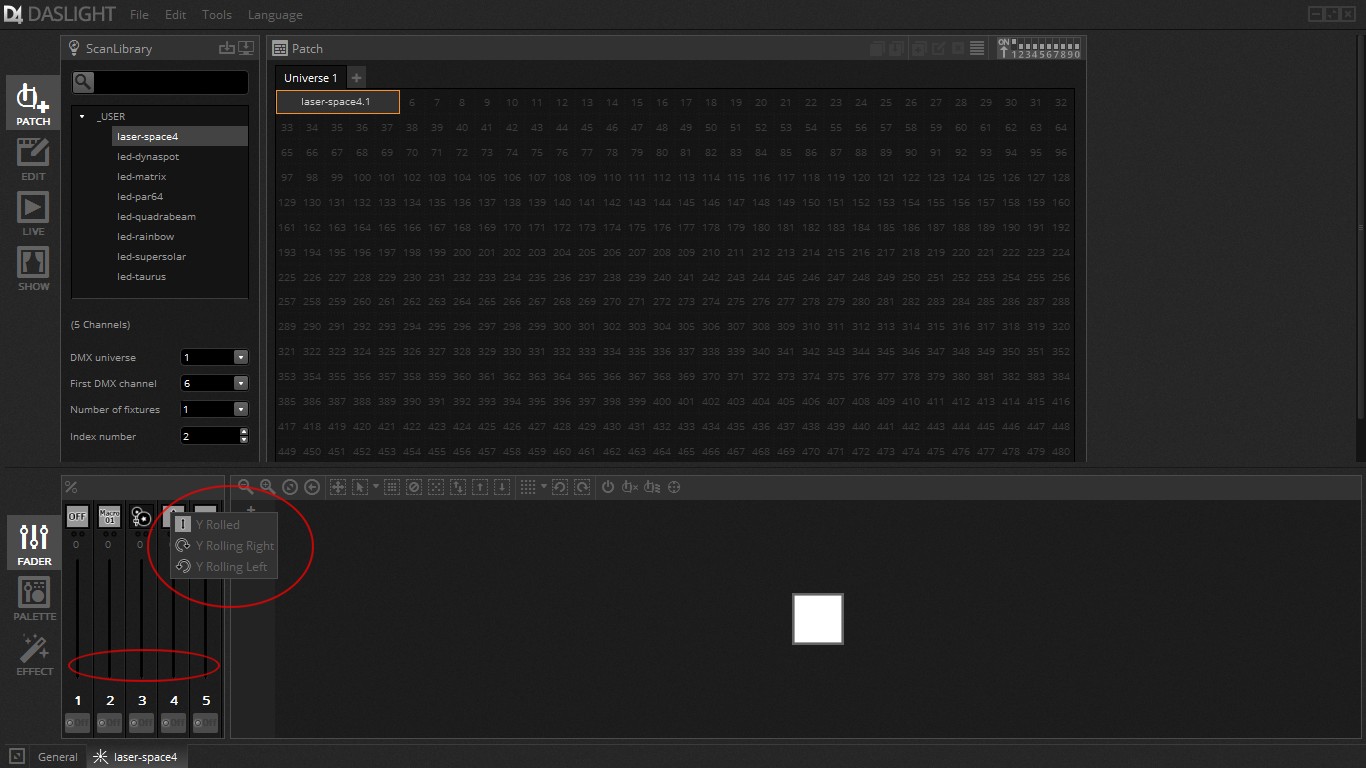The image size is (1366, 768).
Task: Open the pointer tool dropdown arrow
Action: pos(376,487)
